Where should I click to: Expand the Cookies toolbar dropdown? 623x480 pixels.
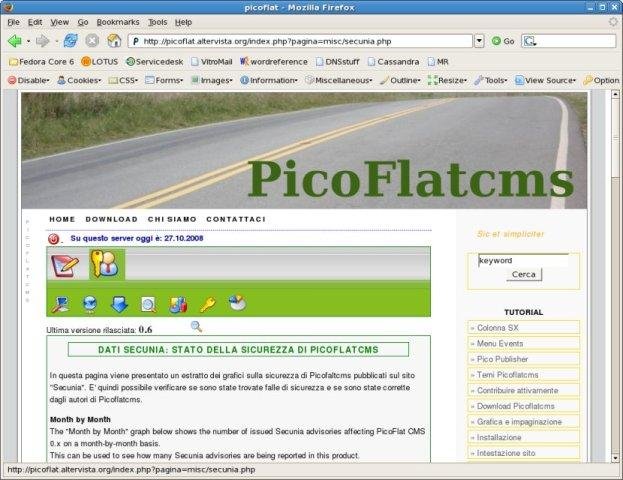tap(79, 80)
